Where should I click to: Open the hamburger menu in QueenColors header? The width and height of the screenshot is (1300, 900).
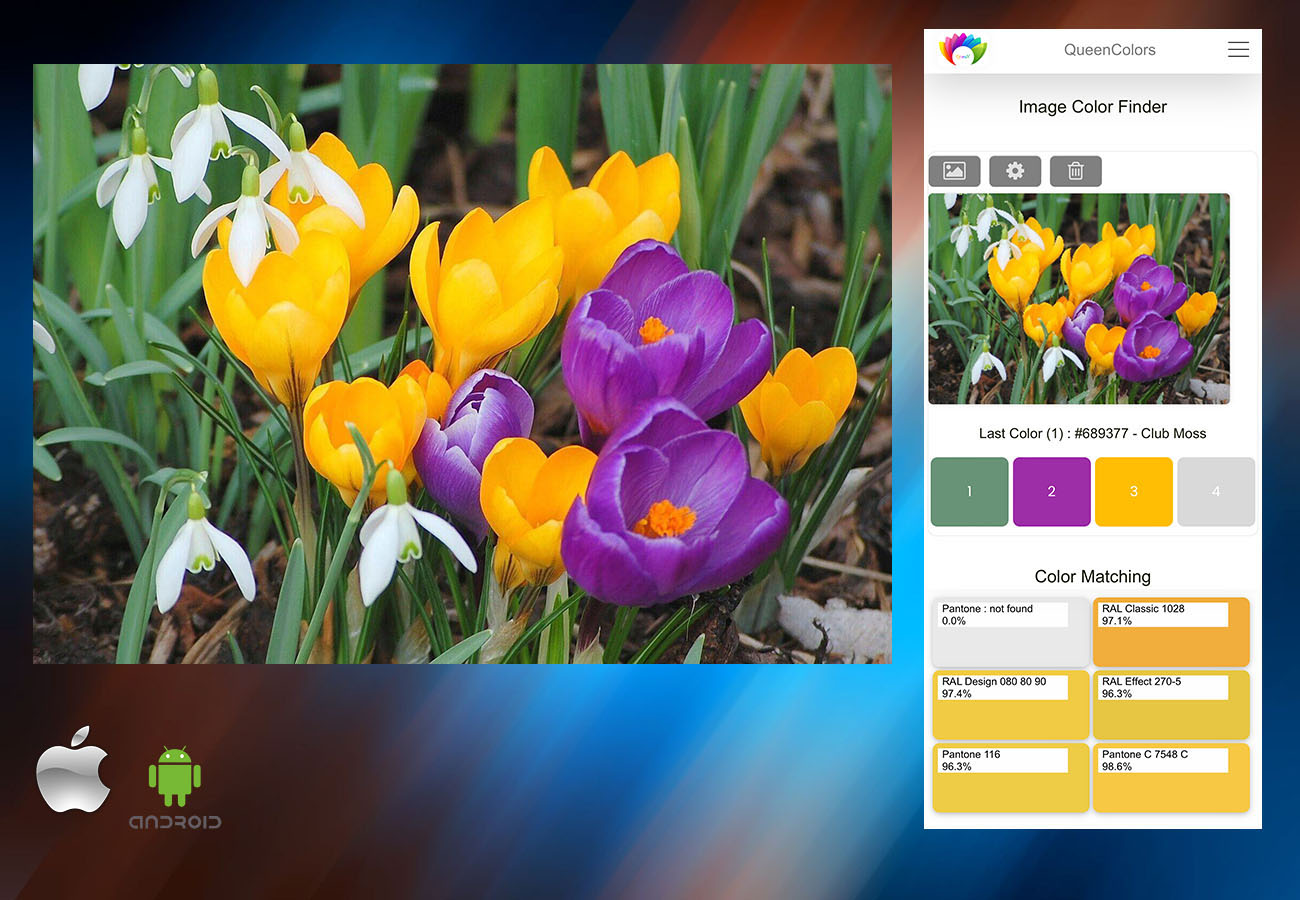1238,50
